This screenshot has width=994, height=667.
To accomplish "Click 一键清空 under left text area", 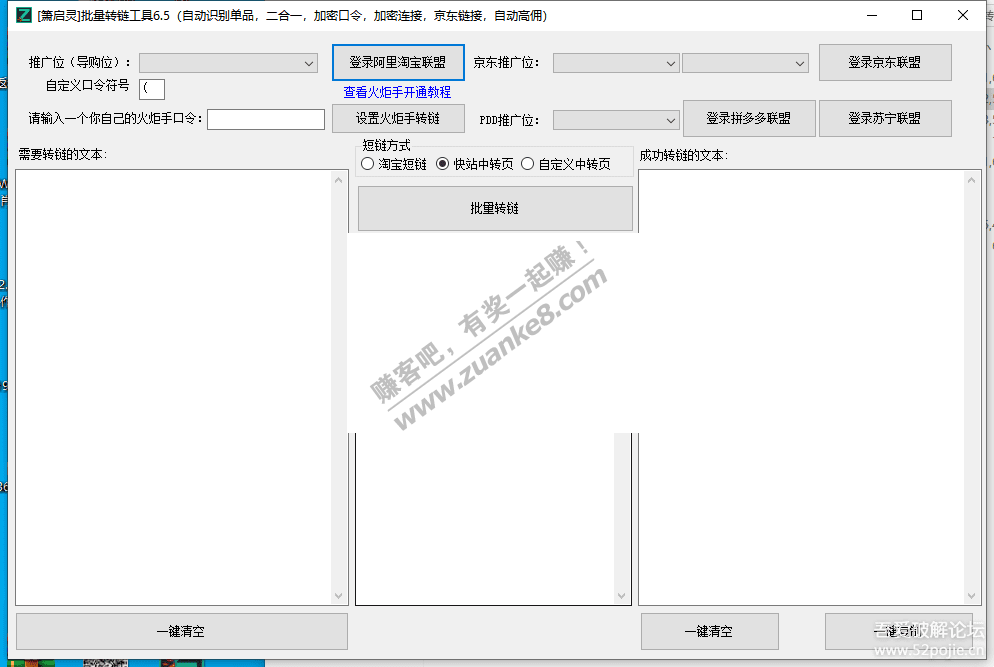I will 181,631.
